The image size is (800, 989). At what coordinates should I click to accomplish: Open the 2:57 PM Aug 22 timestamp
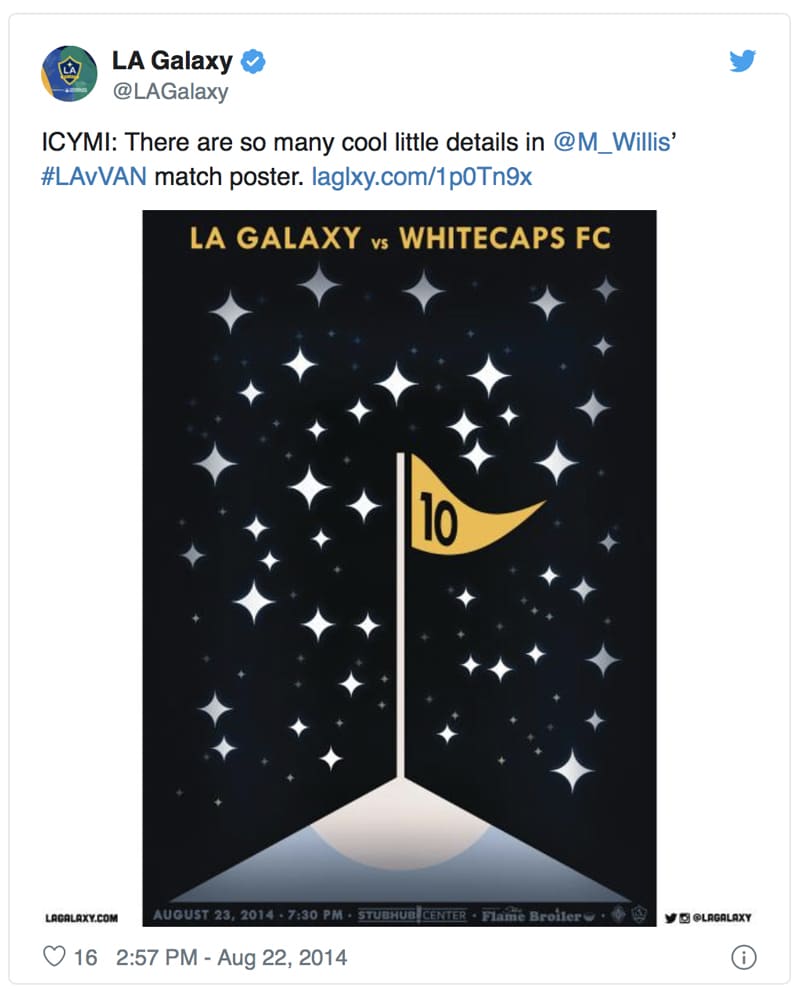(x=232, y=957)
